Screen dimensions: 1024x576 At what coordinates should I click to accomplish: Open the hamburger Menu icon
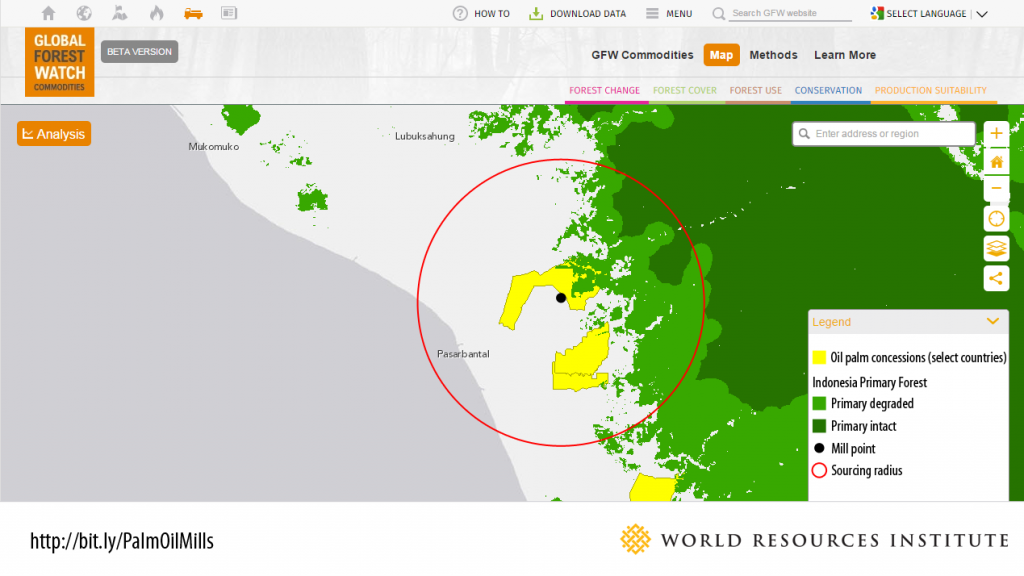(x=652, y=13)
